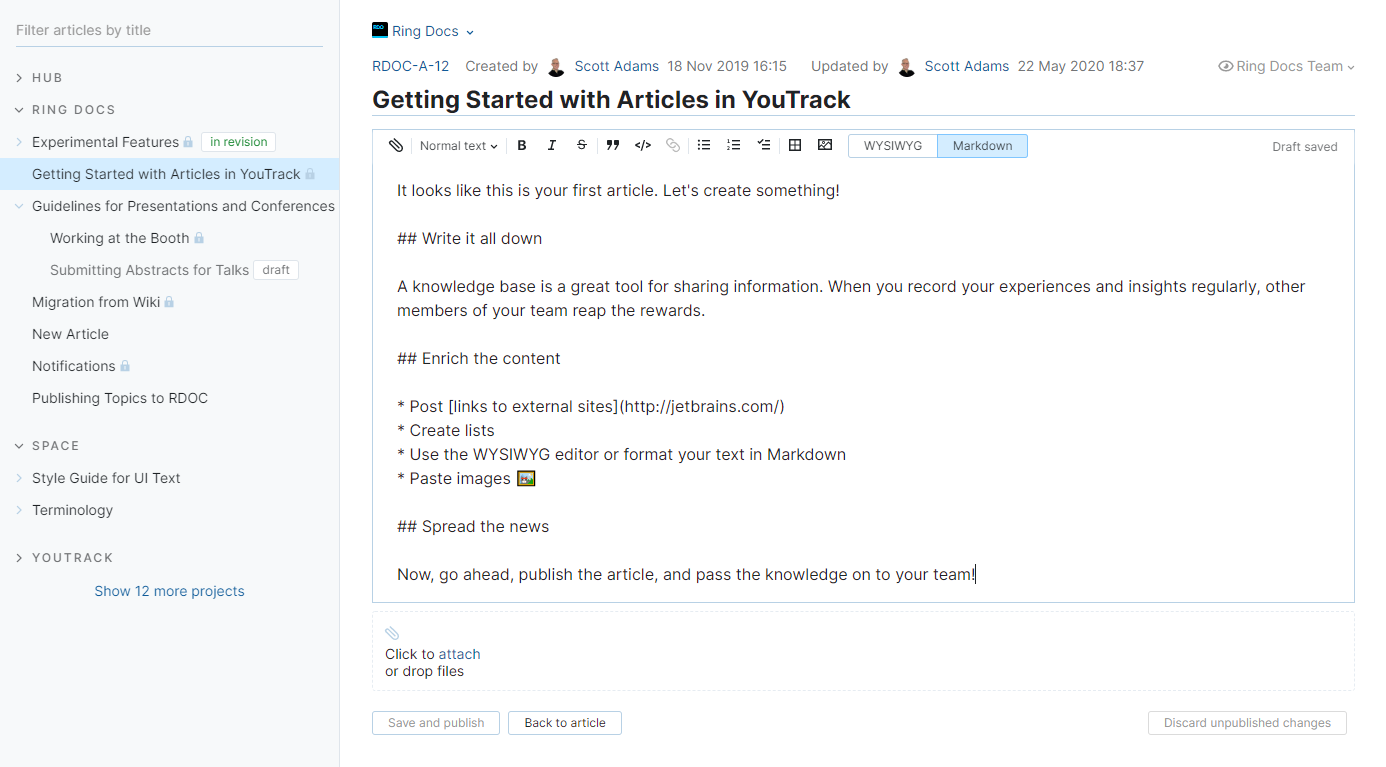The width and height of the screenshot is (1386, 767).
Task: Expand Style Guide for UI Text
Action: 19,478
